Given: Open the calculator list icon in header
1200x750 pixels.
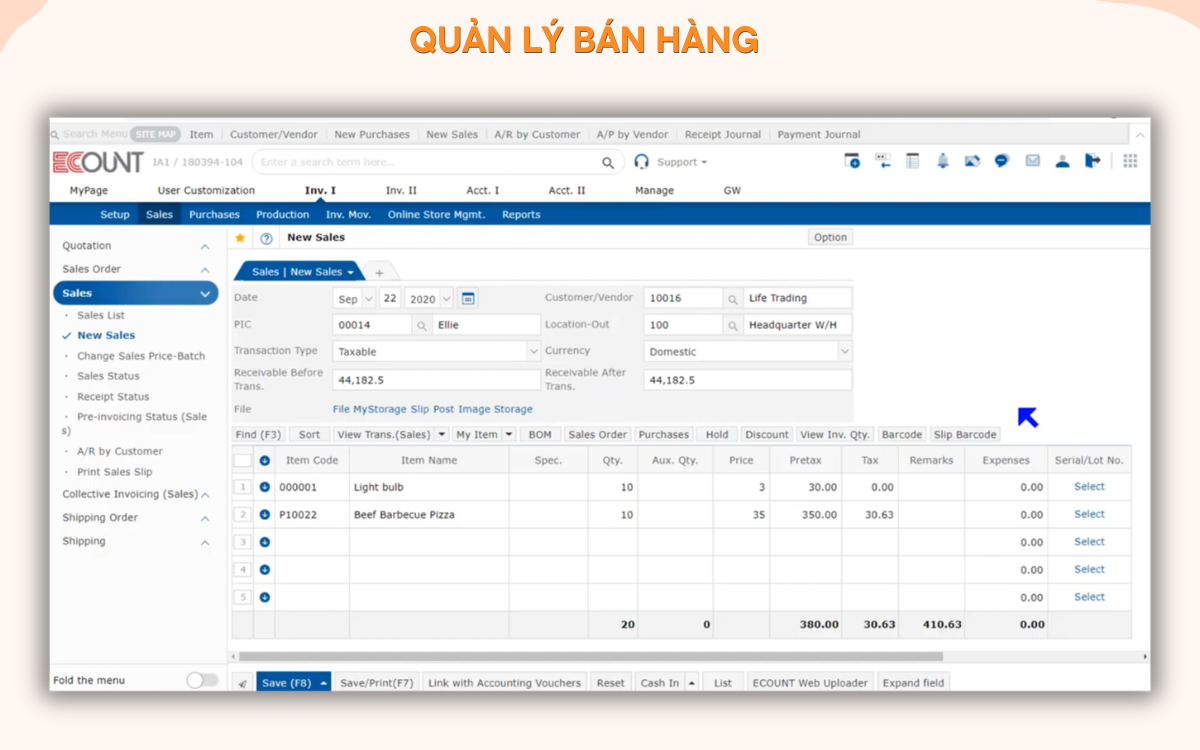Looking at the screenshot, I should (x=912, y=161).
